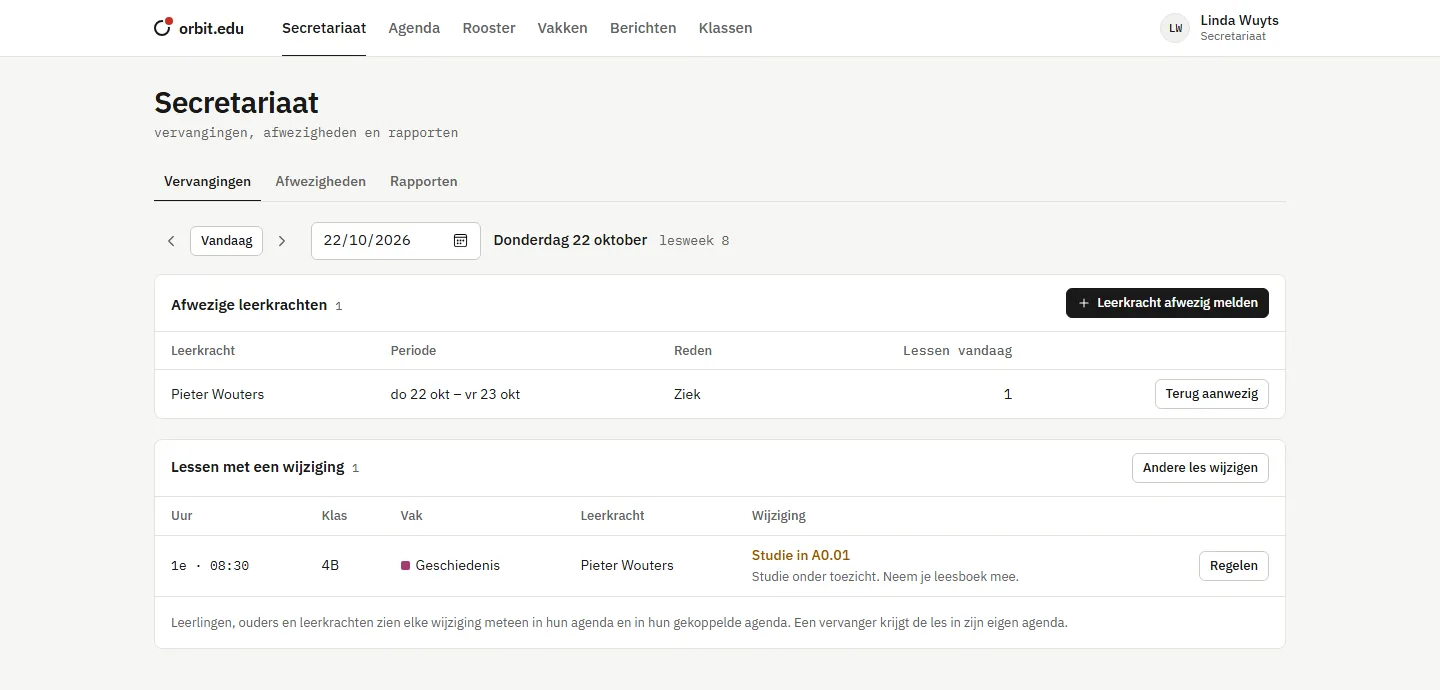The image size is (1440, 690).
Task: Select Pieter Wouters in absent teachers table
Action: tap(218, 394)
